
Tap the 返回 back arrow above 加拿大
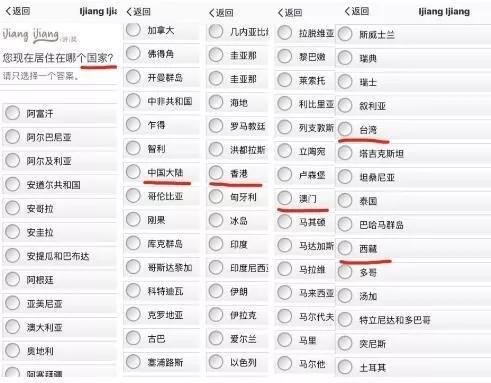coord(139,12)
